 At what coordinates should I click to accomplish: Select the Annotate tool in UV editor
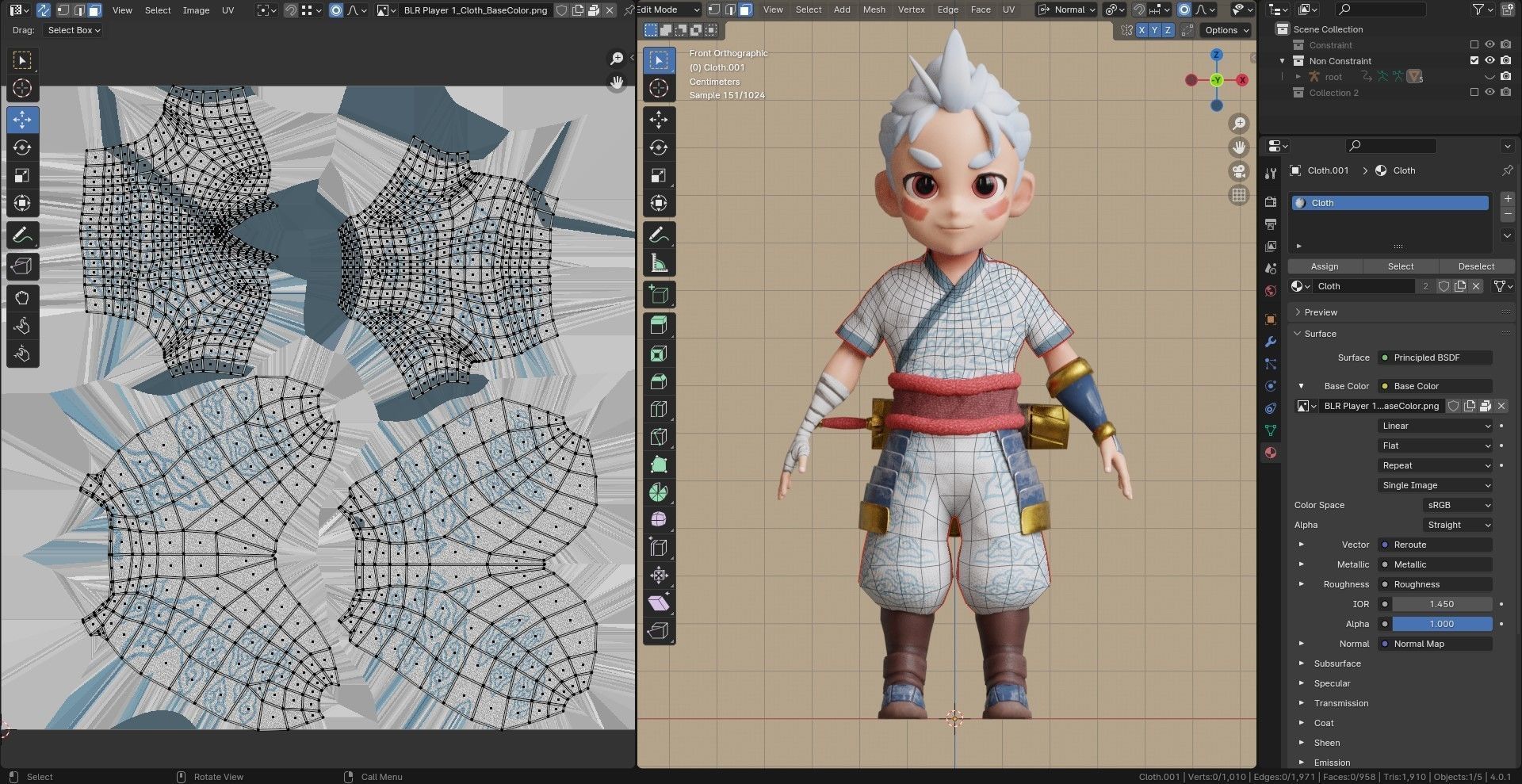(22, 235)
